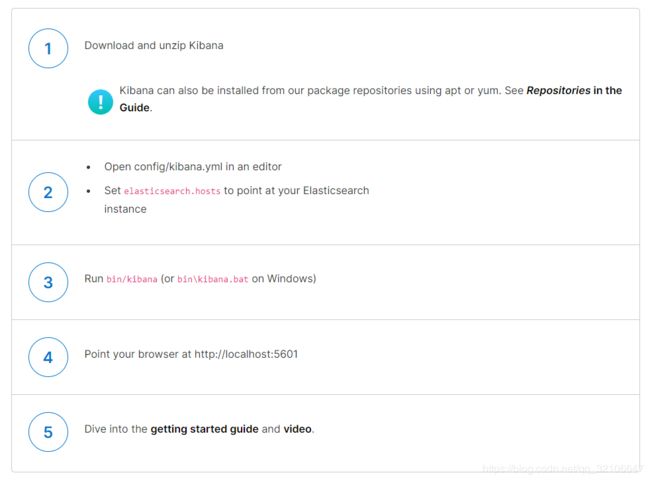Click the step 5 circle icon
This screenshot has height=481, width=650.
point(48,432)
